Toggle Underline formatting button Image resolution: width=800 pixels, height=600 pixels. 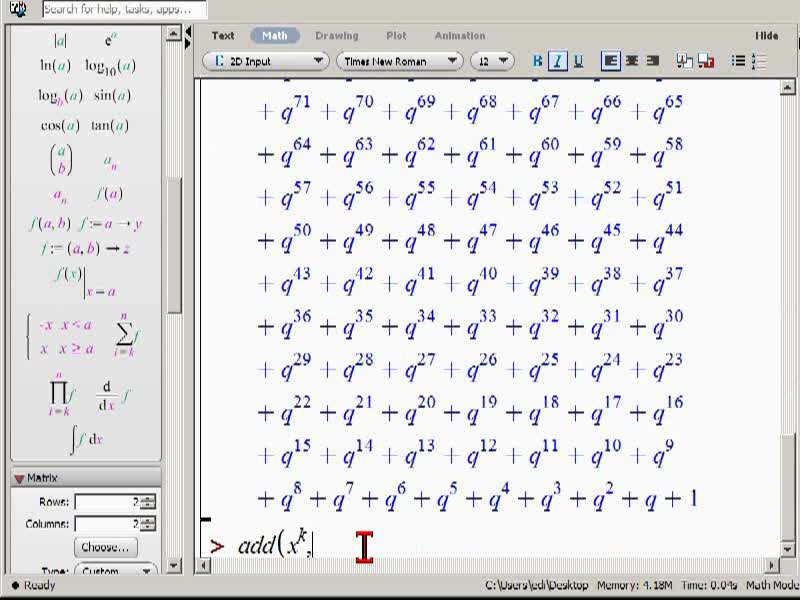click(578, 61)
